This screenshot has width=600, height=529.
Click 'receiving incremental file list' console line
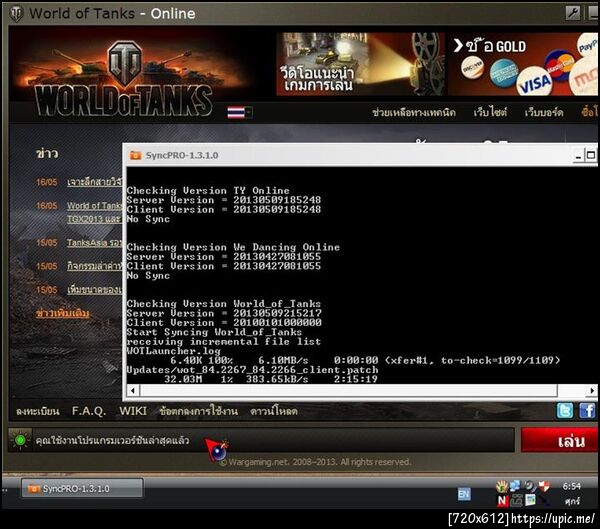pyautogui.click(x=224, y=341)
